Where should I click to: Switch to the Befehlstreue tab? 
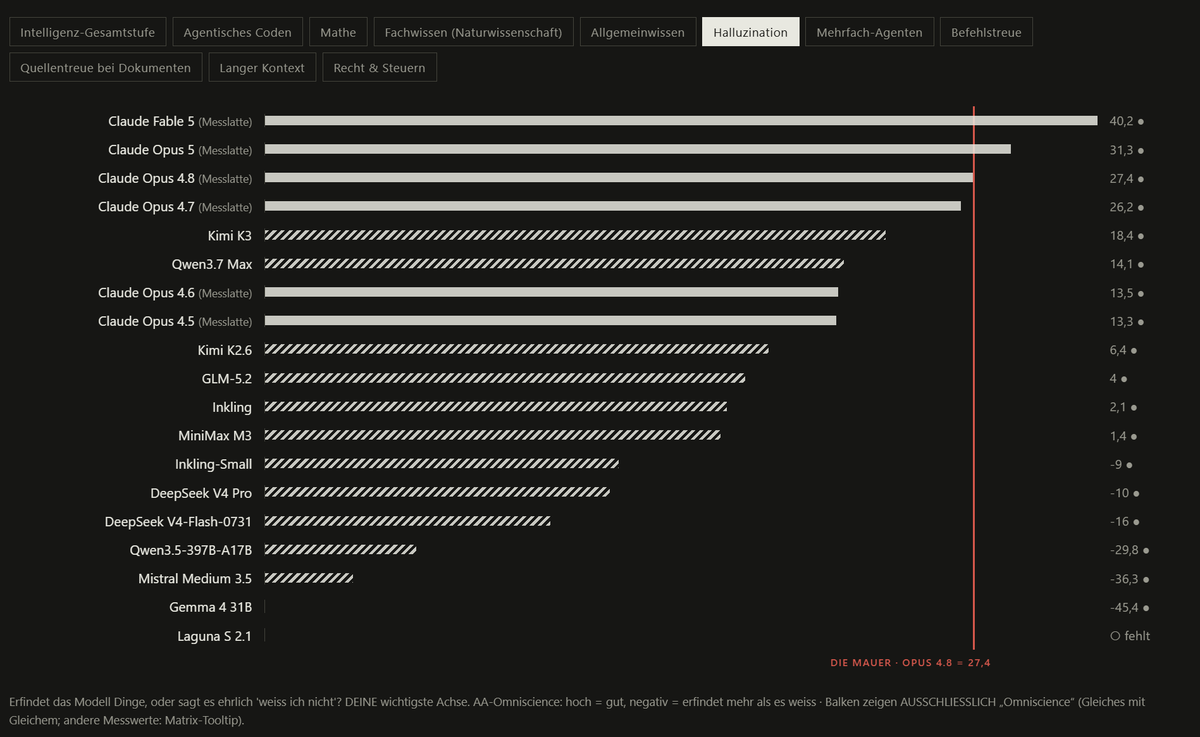tap(986, 32)
